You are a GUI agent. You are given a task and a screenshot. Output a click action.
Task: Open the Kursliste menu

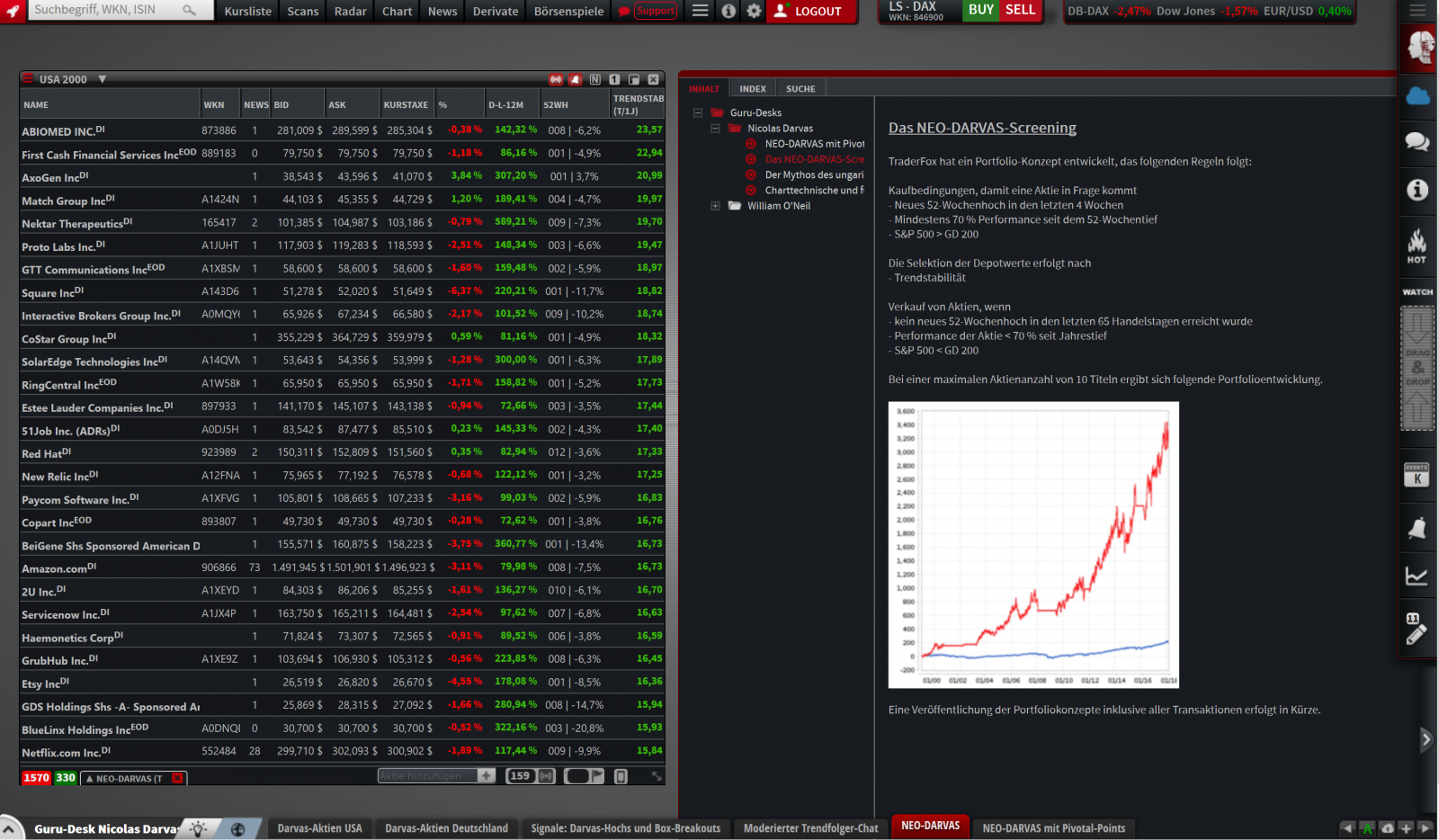(248, 11)
